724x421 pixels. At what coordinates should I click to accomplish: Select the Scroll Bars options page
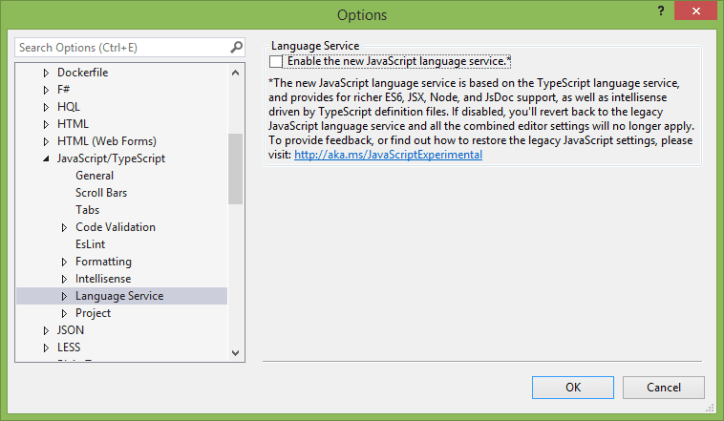tap(101, 193)
